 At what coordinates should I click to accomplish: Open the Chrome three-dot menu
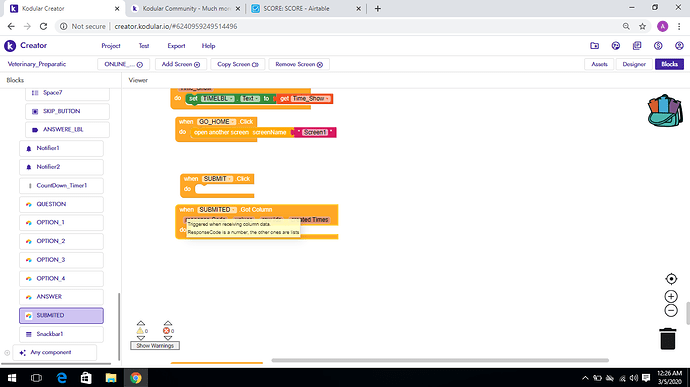[x=679, y=26]
